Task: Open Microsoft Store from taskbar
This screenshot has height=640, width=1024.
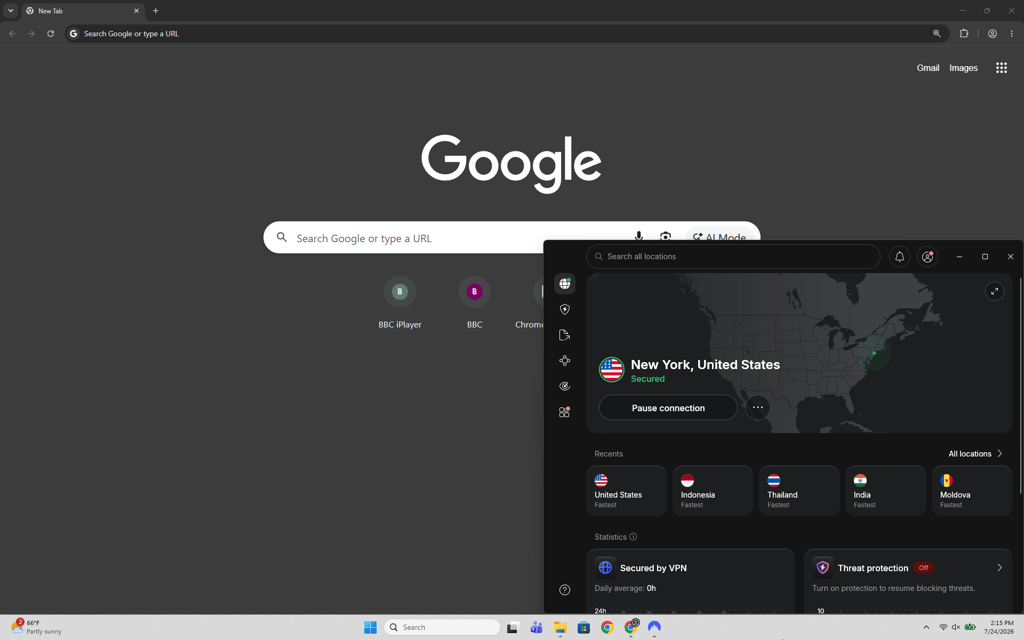Action: pyautogui.click(x=584, y=627)
